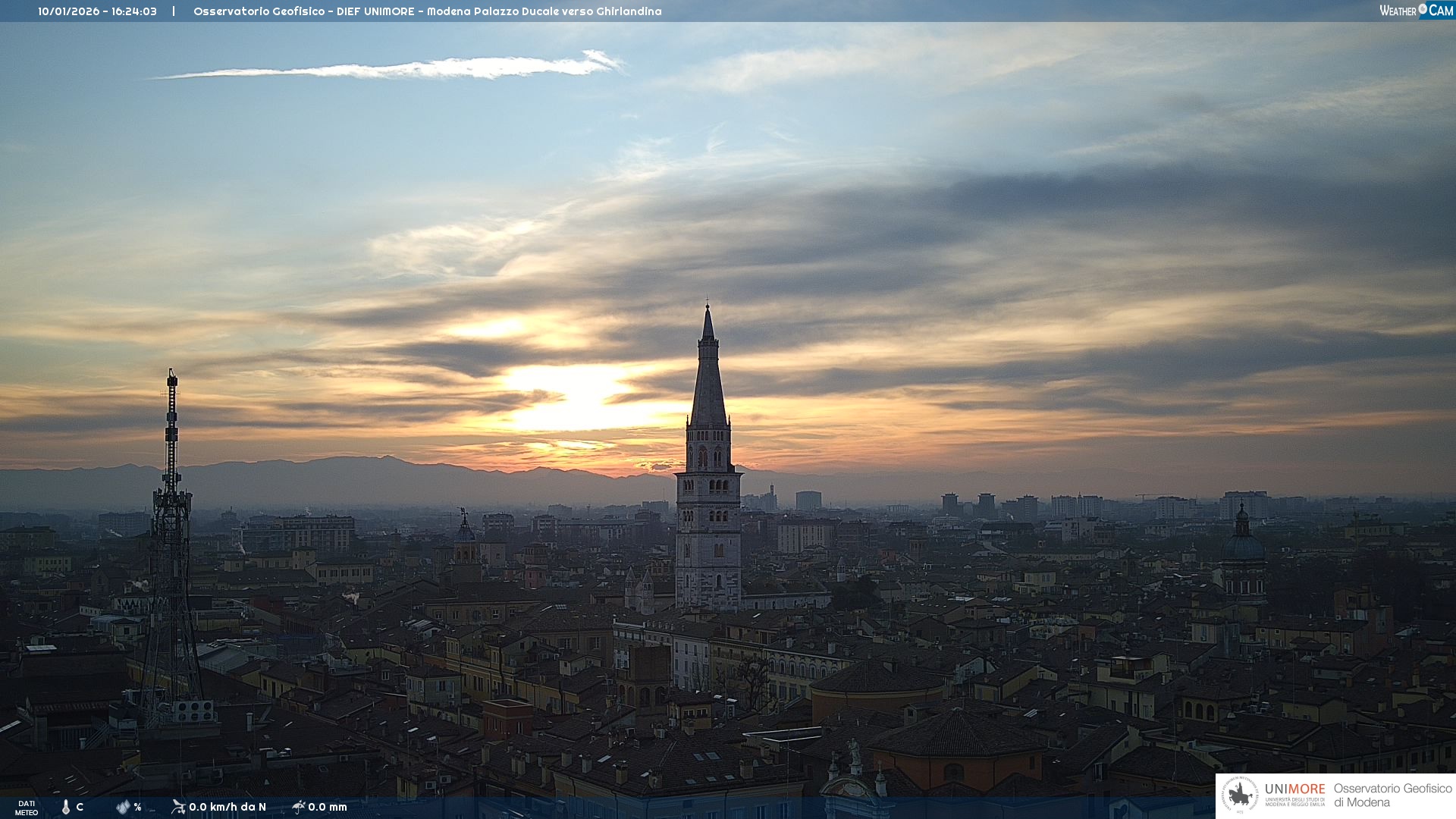Screen dimensions: 1456x819
Task: Click the 0.0 km/h da N wind reading
Action: (227, 807)
